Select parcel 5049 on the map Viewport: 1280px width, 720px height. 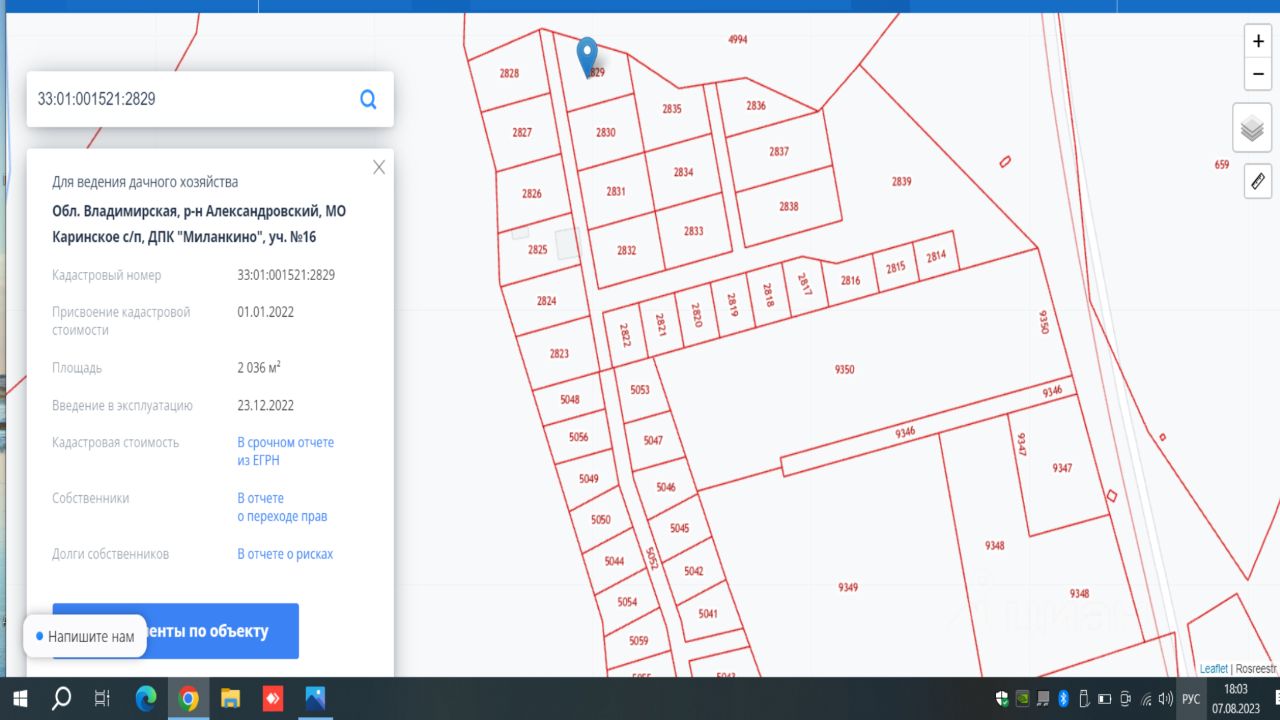tap(589, 479)
